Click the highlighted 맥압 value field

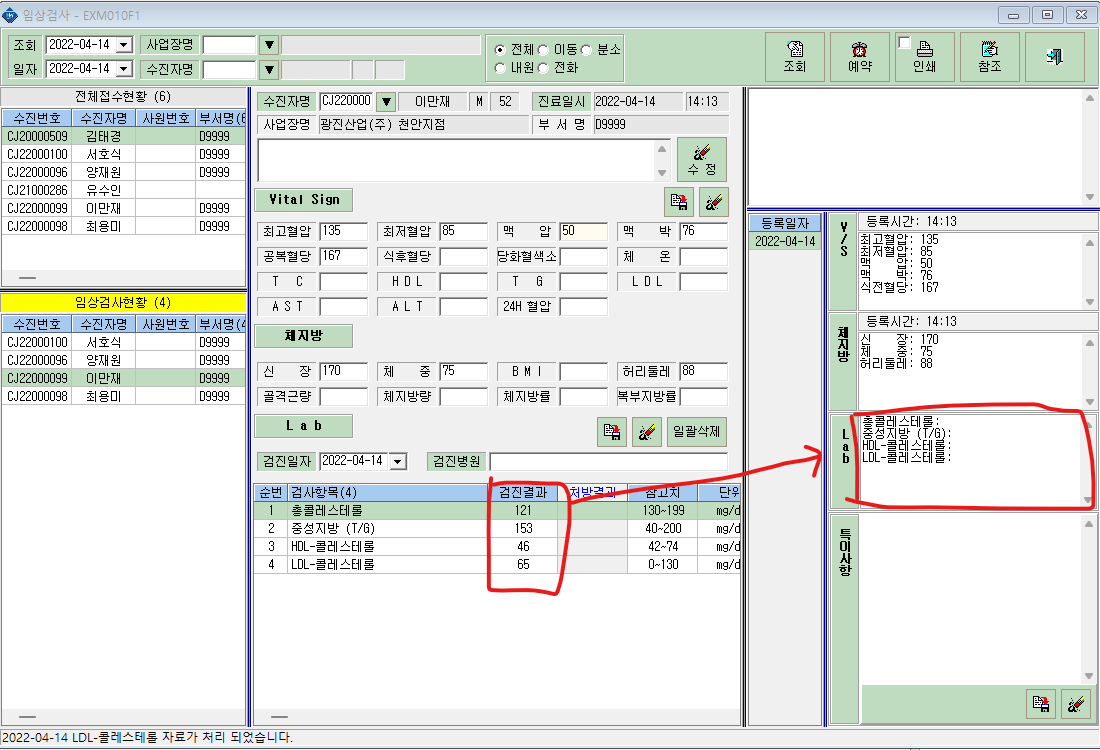click(x=584, y=231)
